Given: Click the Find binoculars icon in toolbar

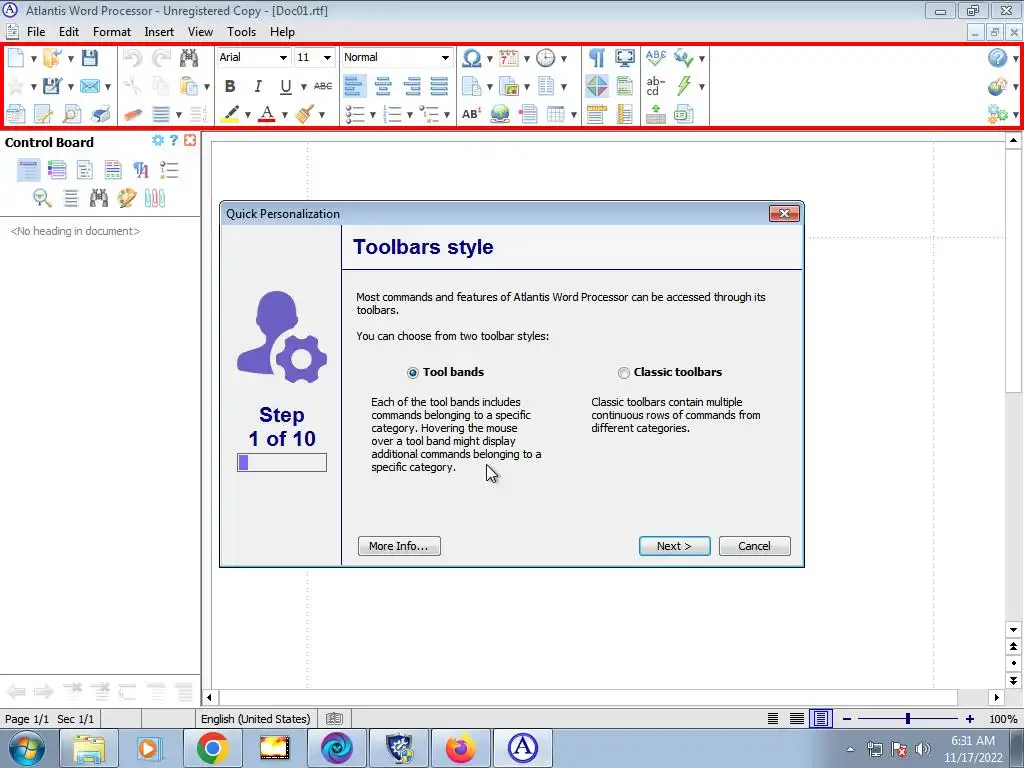Looking at the screenshot, I should click(x=189, y=57).
